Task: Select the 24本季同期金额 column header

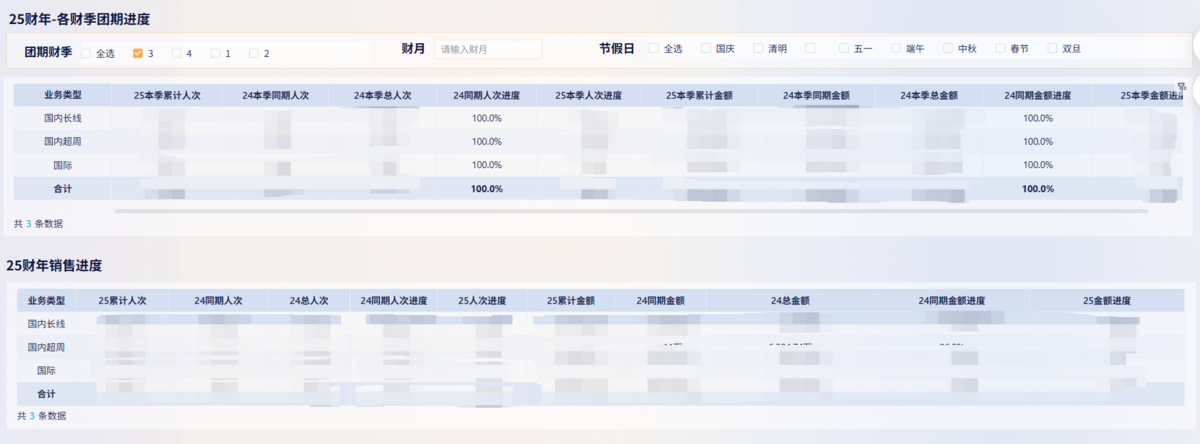Action: coord(816,96)
